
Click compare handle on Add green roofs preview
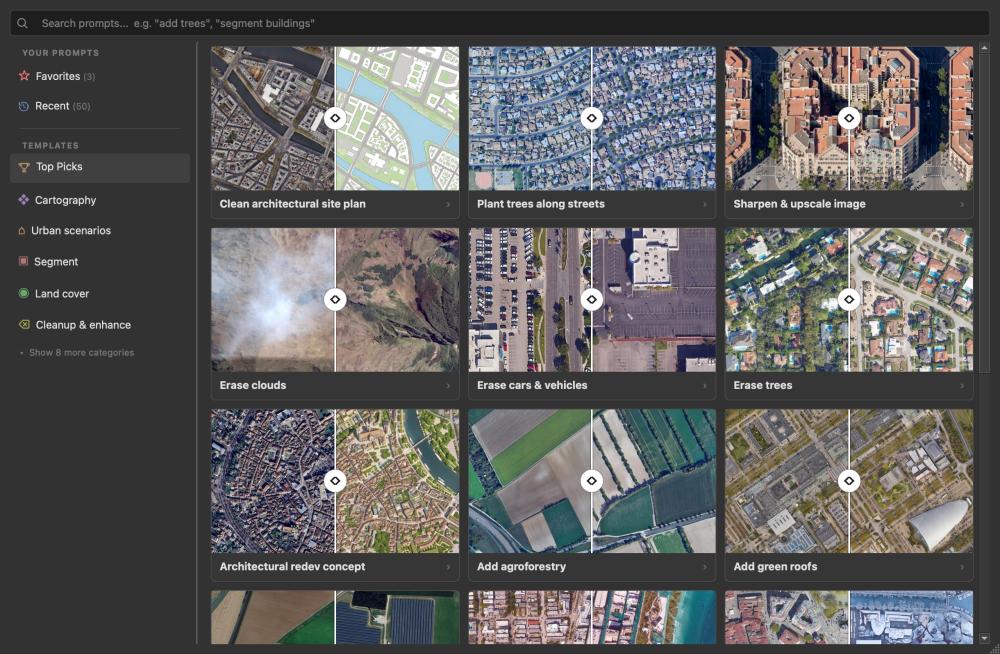click(x=849, y=480)
